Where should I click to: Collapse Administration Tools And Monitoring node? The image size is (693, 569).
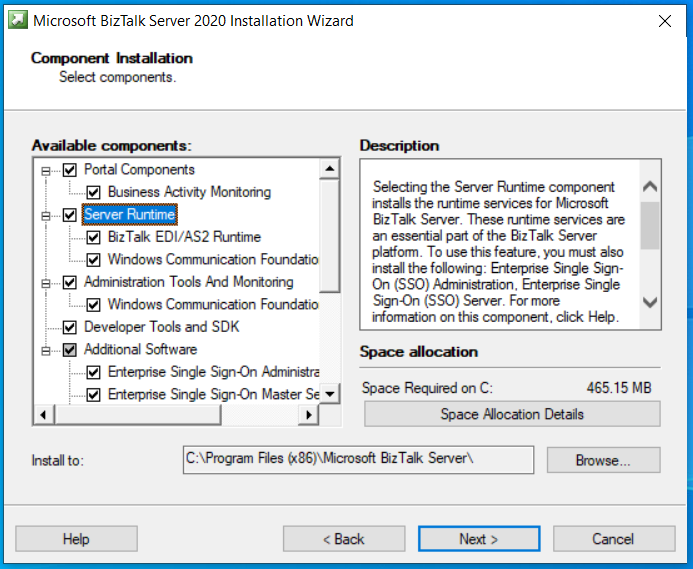coord(46,283)
